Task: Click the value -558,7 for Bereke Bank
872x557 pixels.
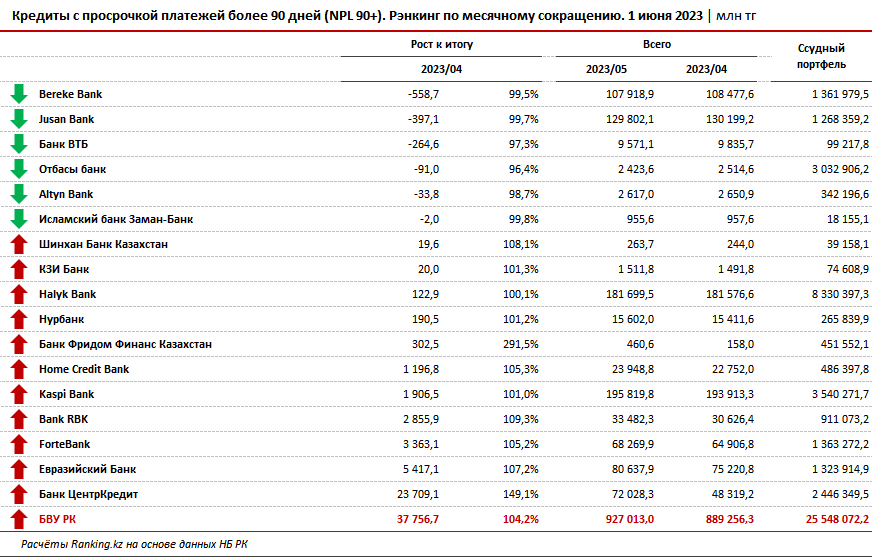Action: [x=423, y=94]
